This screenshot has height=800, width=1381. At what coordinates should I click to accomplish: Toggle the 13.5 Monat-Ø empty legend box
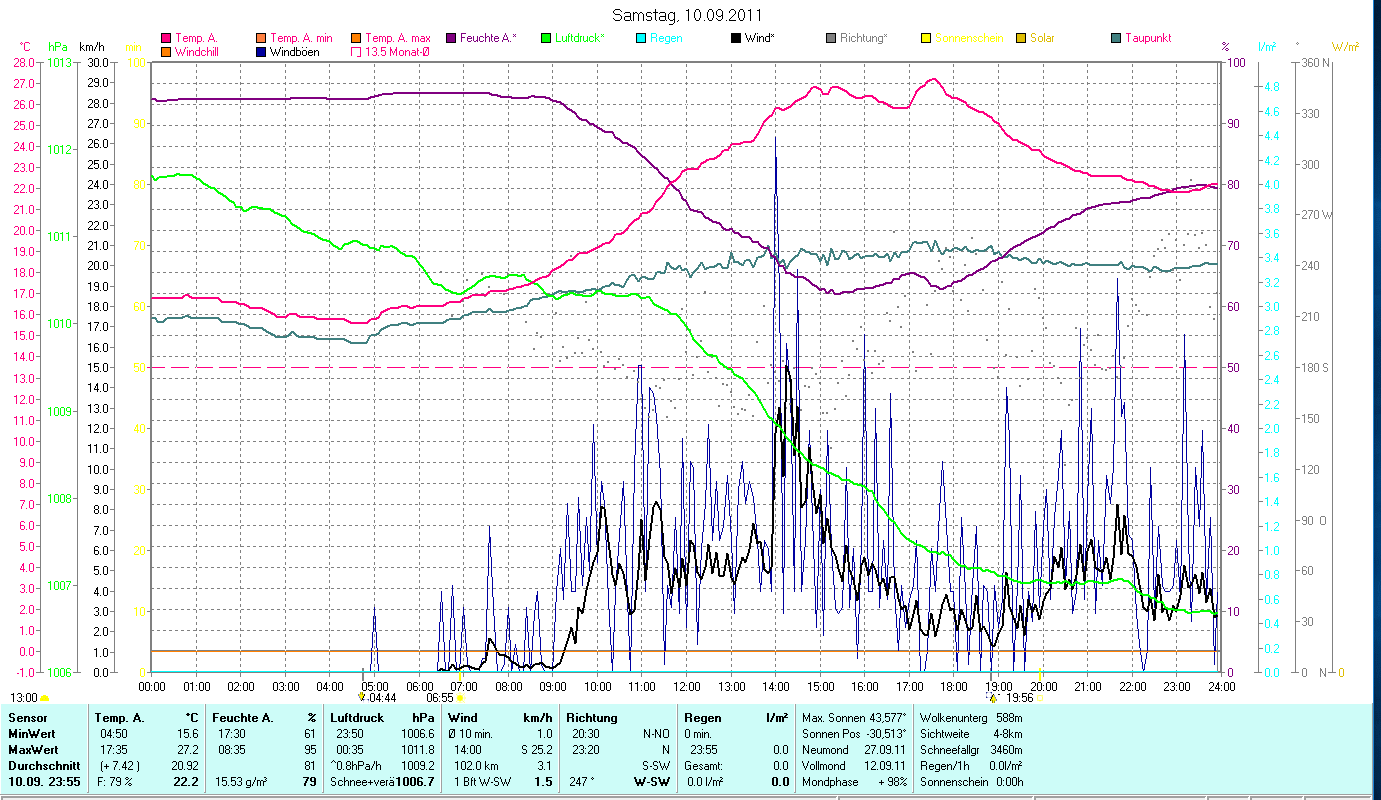pos(356,52)
